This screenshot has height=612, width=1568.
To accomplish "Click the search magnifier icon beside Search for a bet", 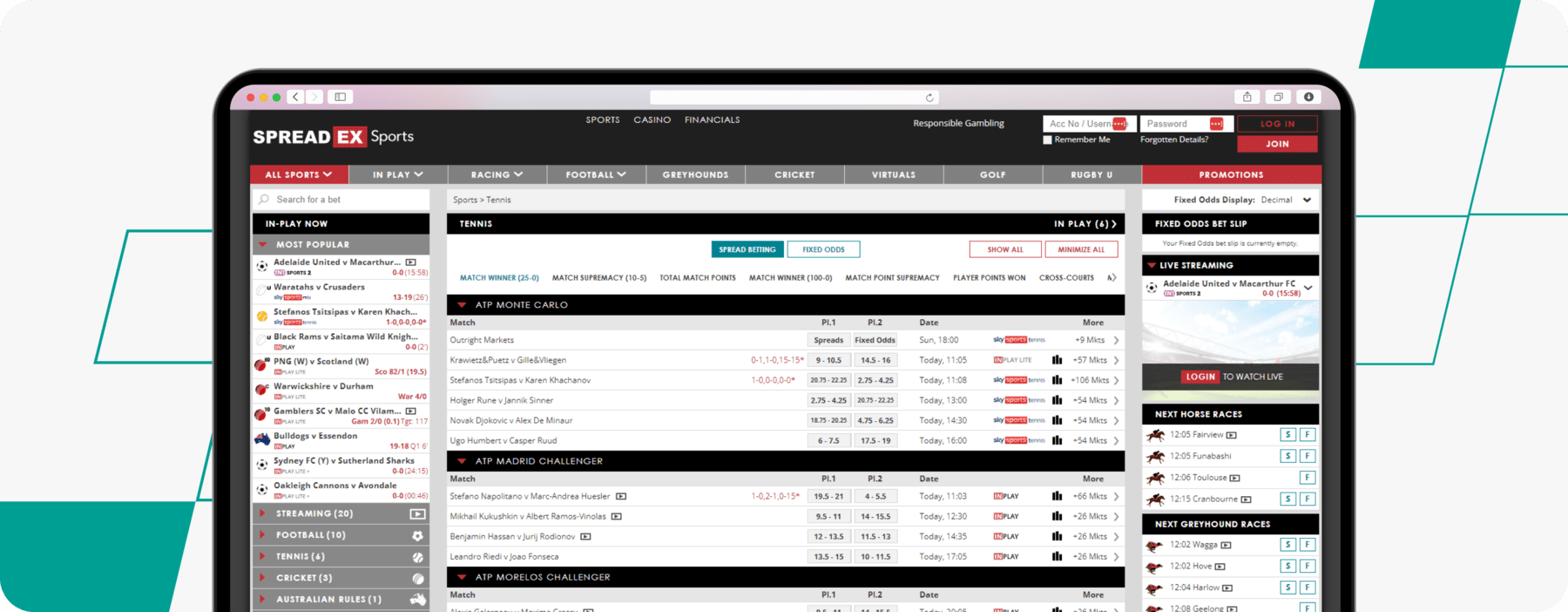I will (x=264, y=200).
